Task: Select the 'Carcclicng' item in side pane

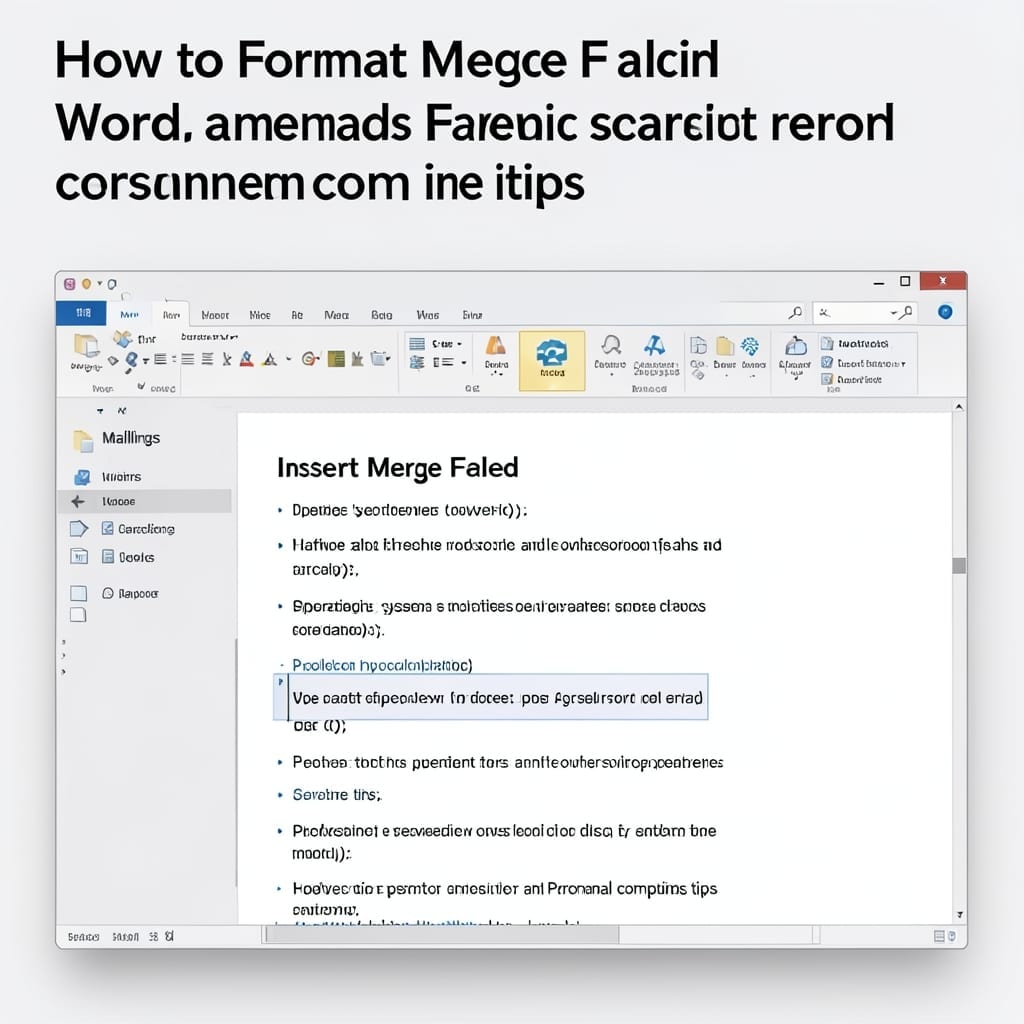Action: coord(146,528)
